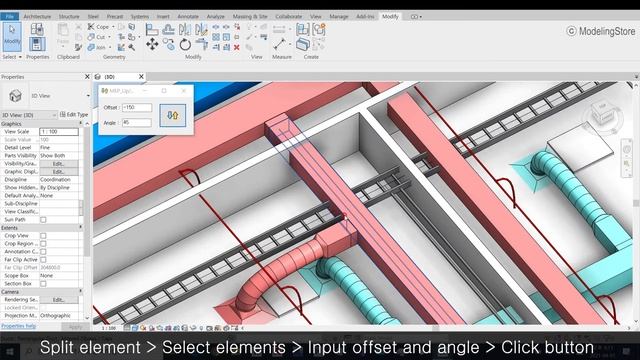Toggle the Properties palette ribbon icon
The height and width of the screenshot is (360, 640).
click(37, 44)
